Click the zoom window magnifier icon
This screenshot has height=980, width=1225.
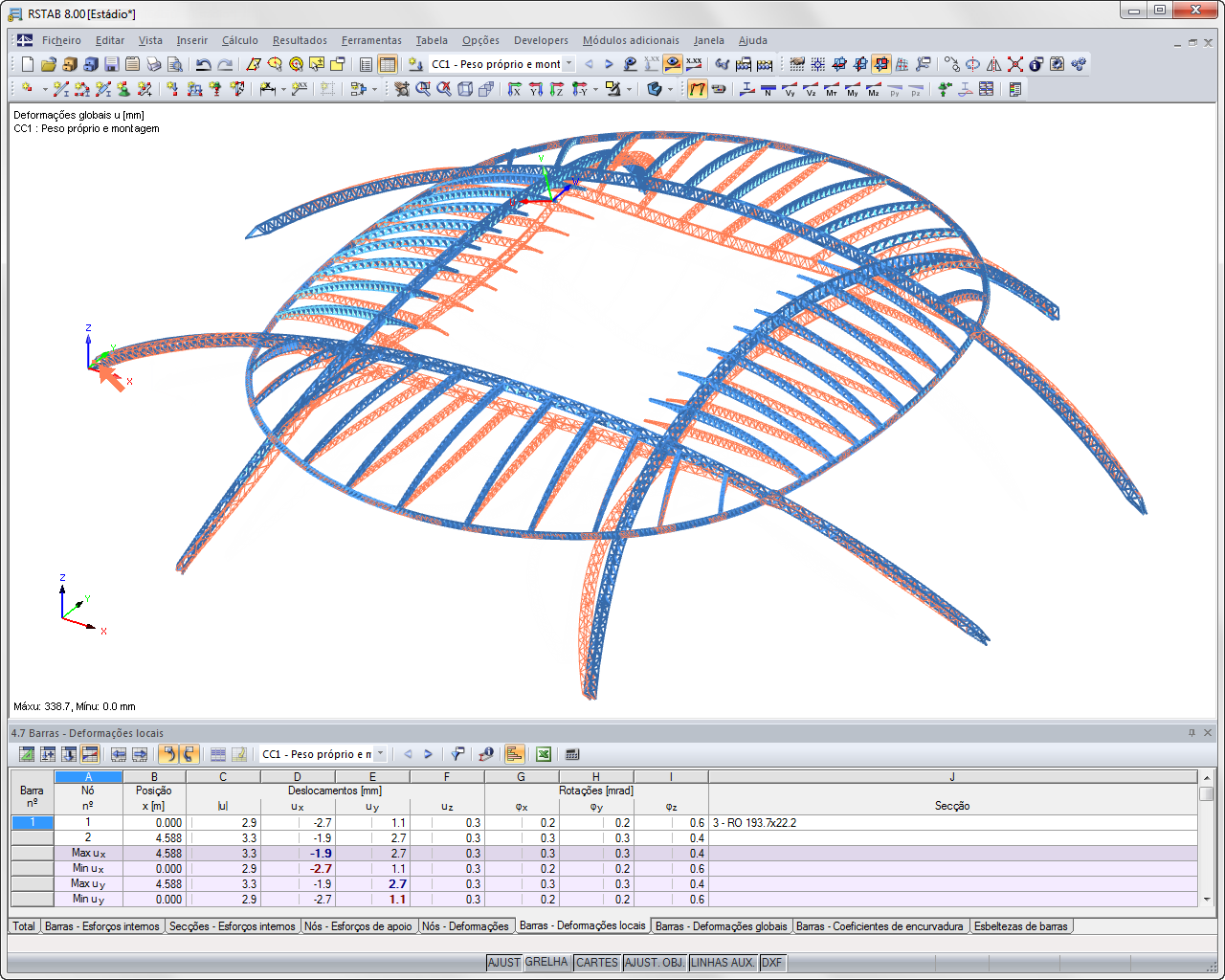tap(423, 89)
